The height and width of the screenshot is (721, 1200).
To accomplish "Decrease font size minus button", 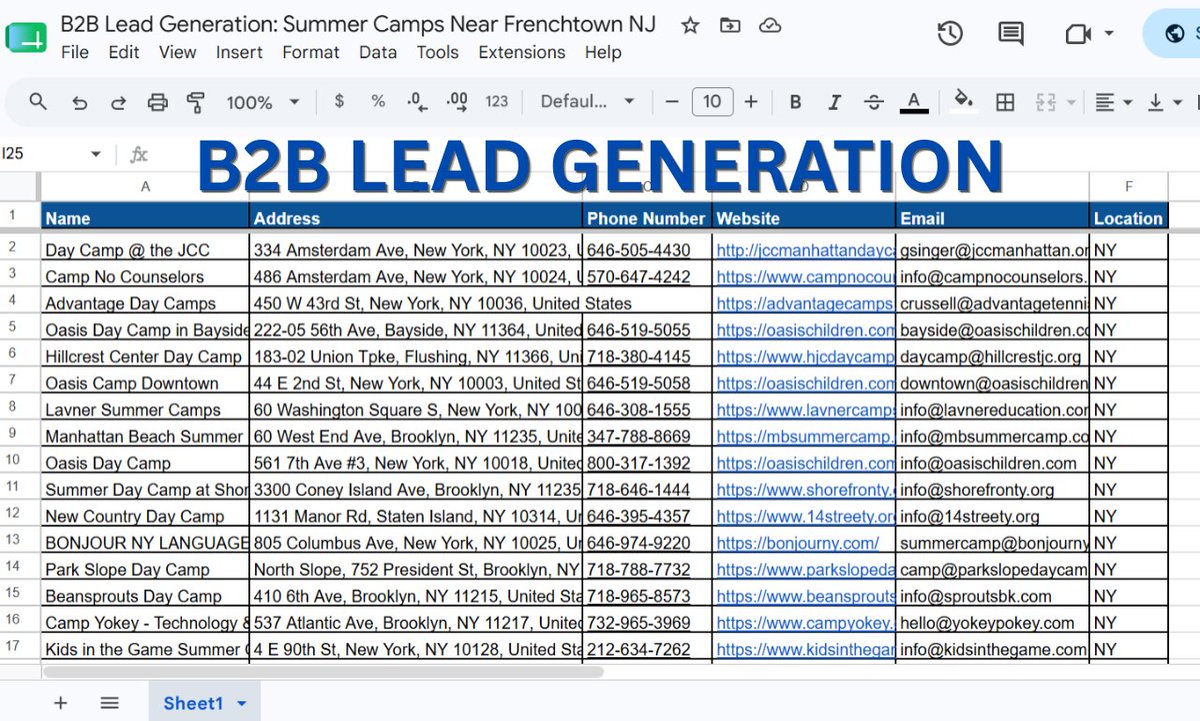I will point(672,101).
